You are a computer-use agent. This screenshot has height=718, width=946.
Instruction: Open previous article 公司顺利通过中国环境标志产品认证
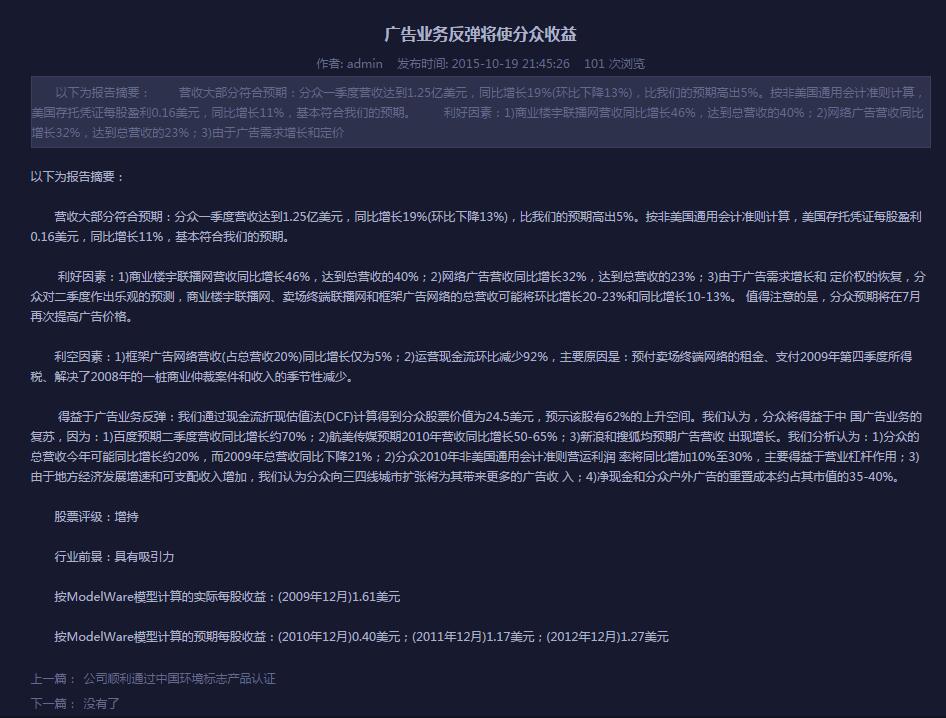click(x=179, y=679)
